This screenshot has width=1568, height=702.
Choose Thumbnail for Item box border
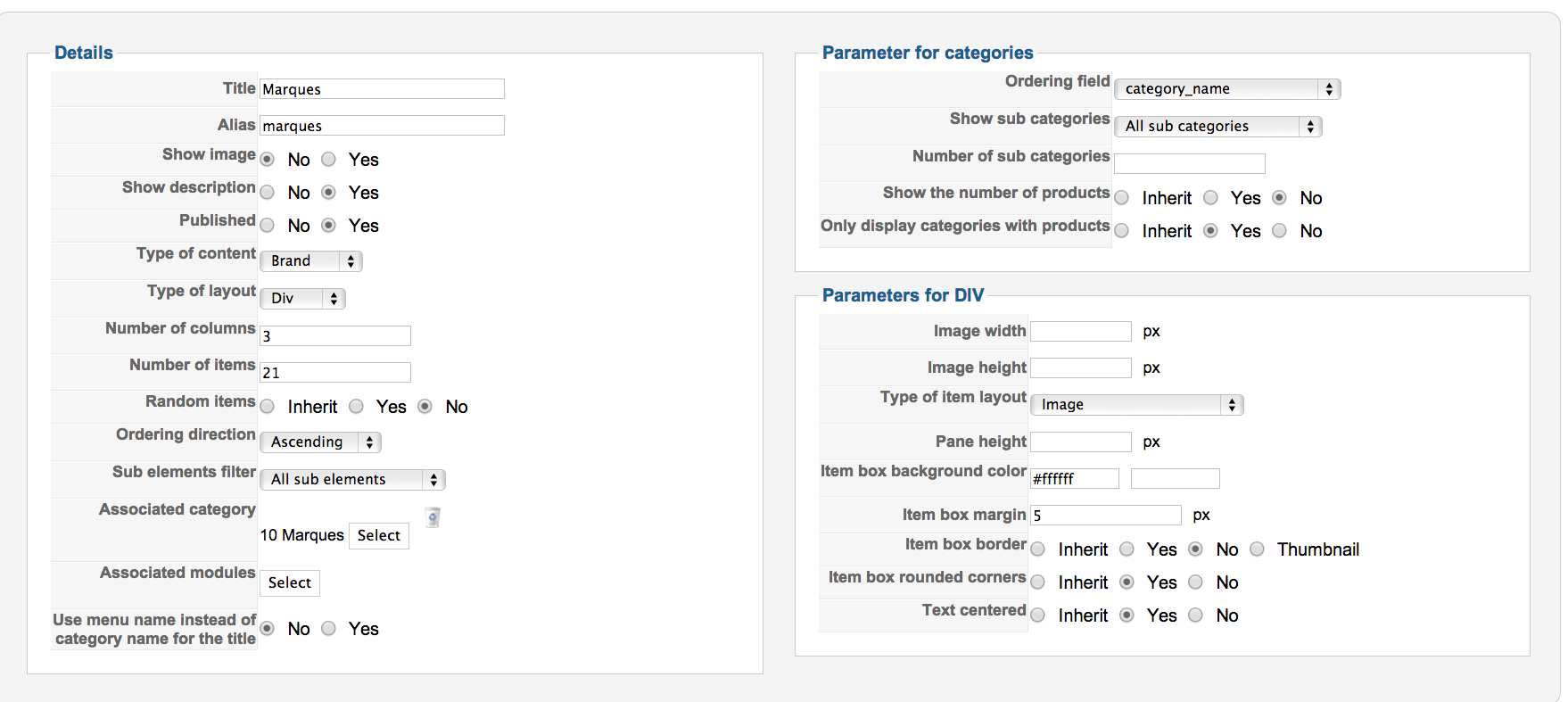click(1258, 549)
